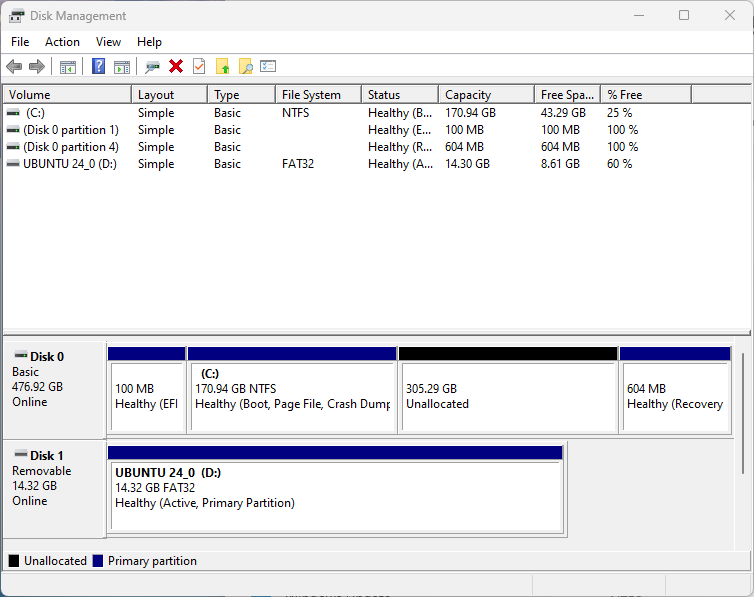Click the folder with green arrow icon

(222, 66)
